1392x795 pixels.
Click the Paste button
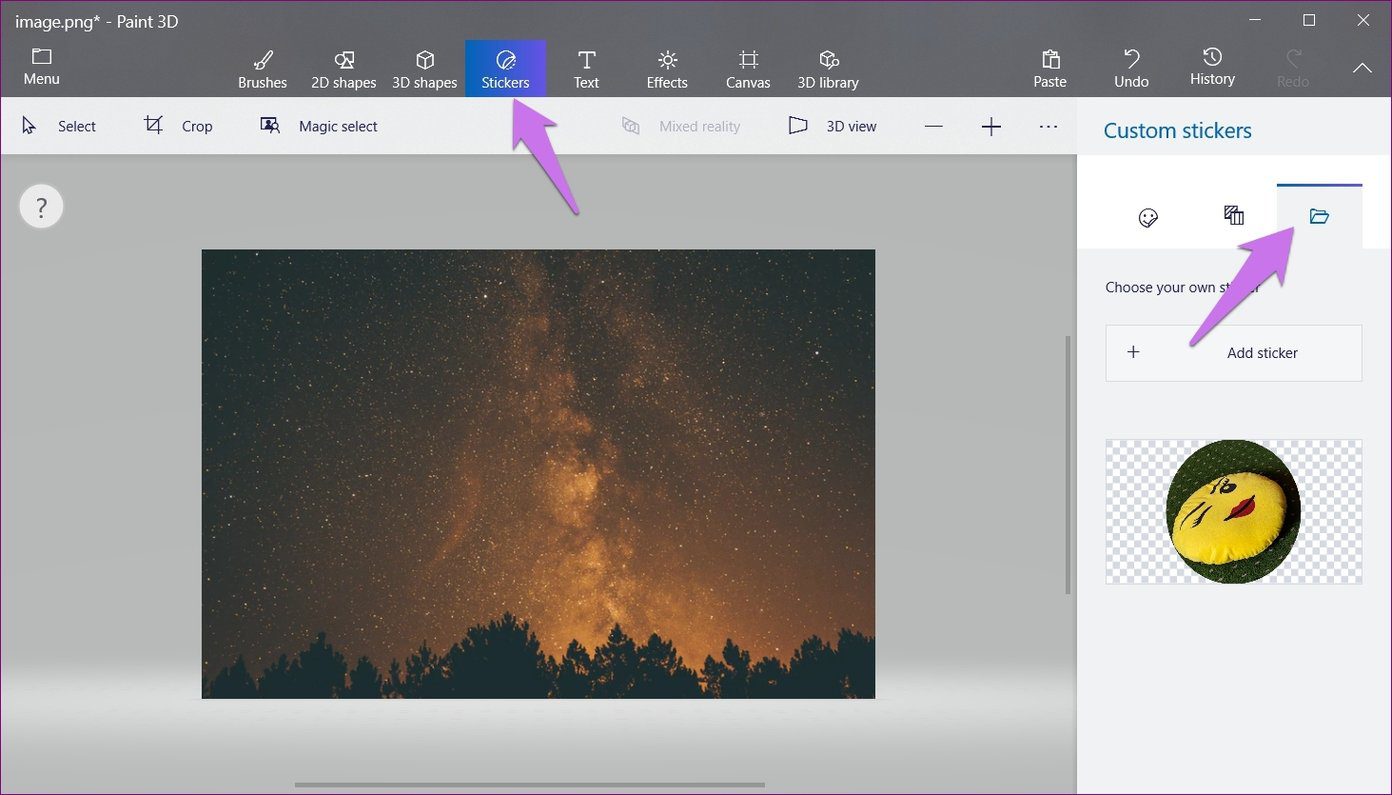click(x=1050, y=69)
